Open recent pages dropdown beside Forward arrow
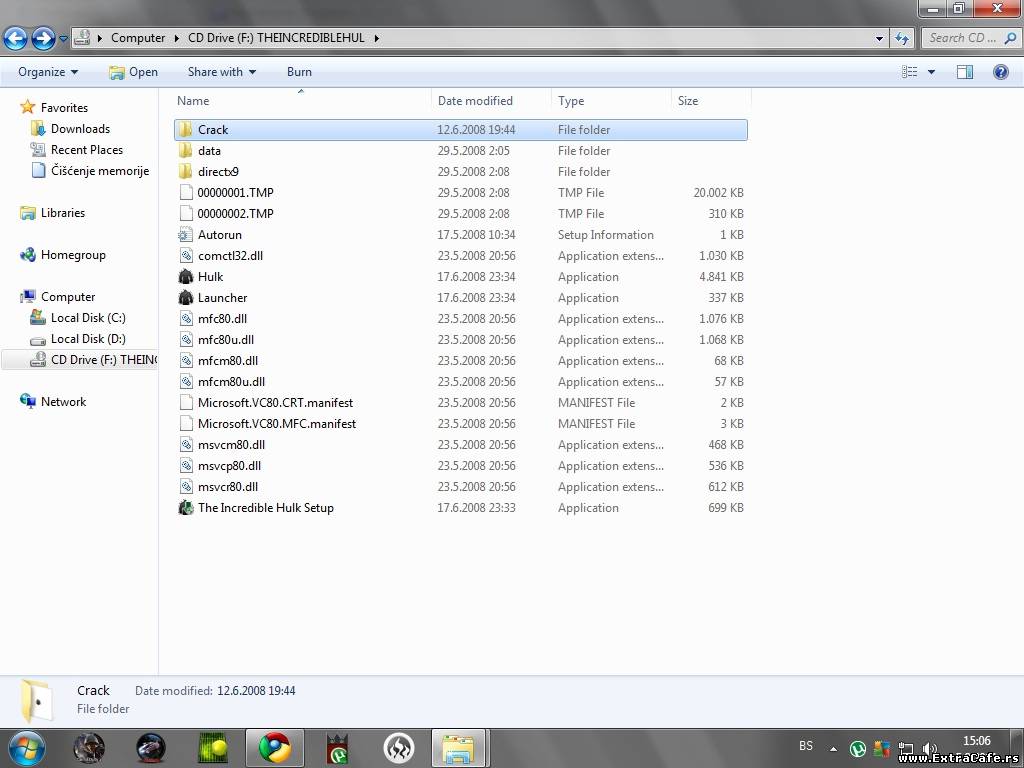1024x768 pixels. (63, 38)
